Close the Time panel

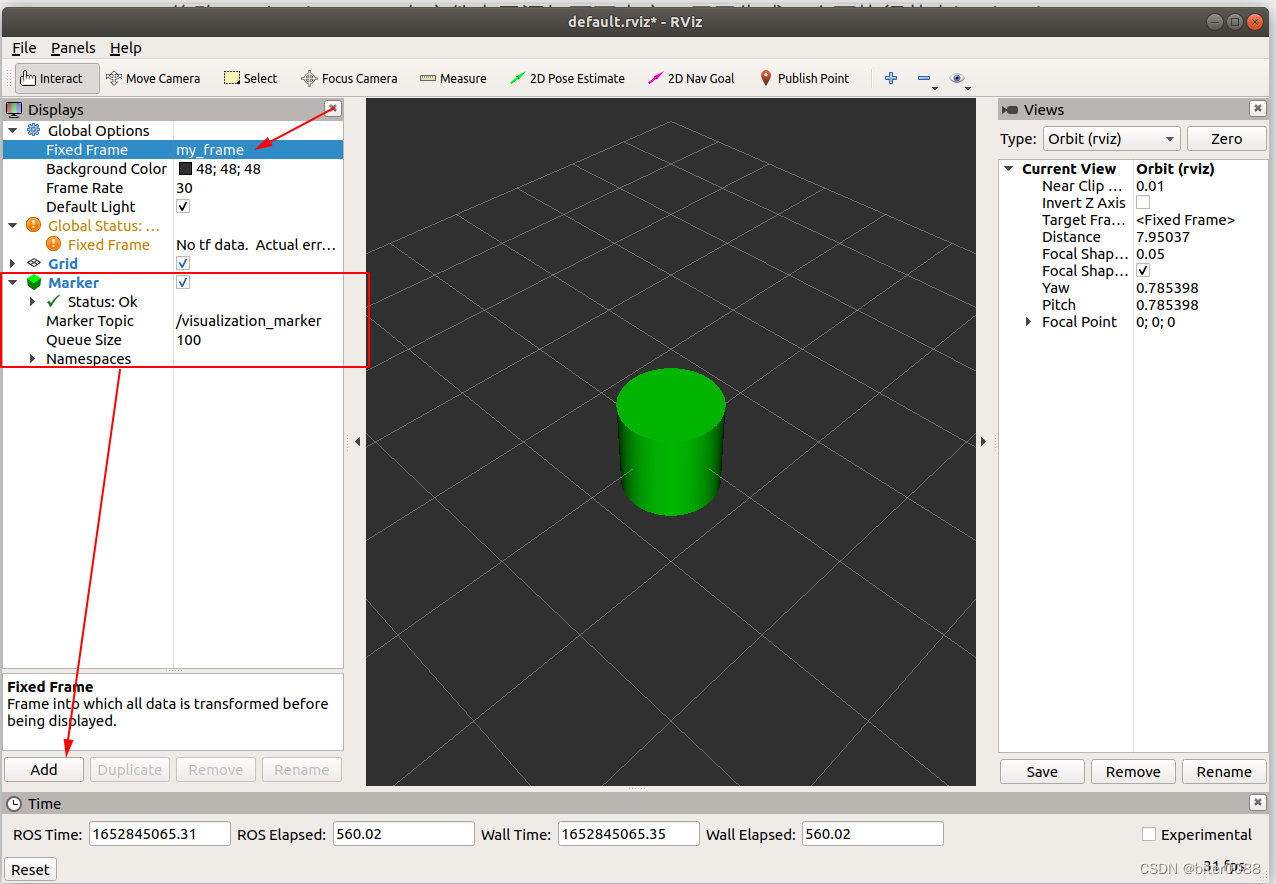pyautogui.click(x=1258, y=802)
